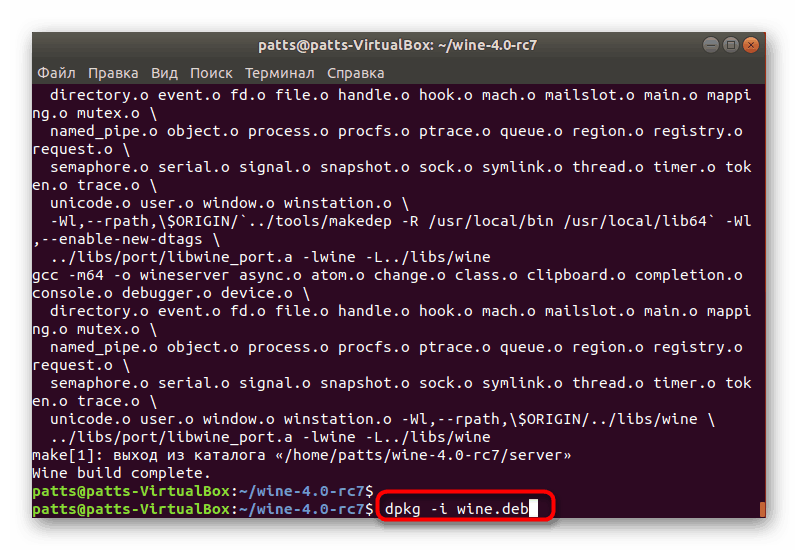Open the Справка menu
The width and height of the screenshot is (798, 550).
pyautogui.click(x=356, y=73)
